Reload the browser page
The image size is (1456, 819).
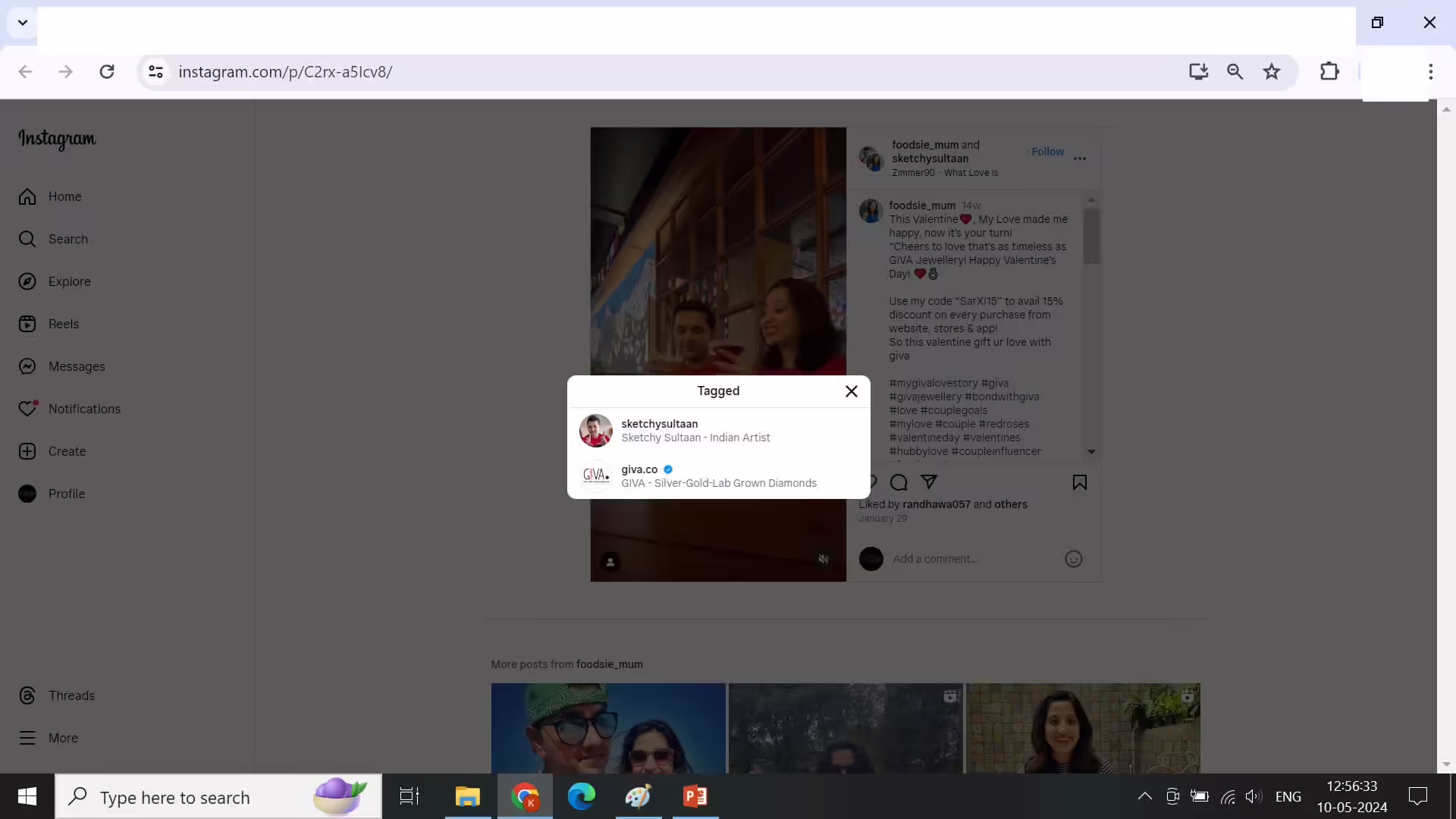pos(107,71)
